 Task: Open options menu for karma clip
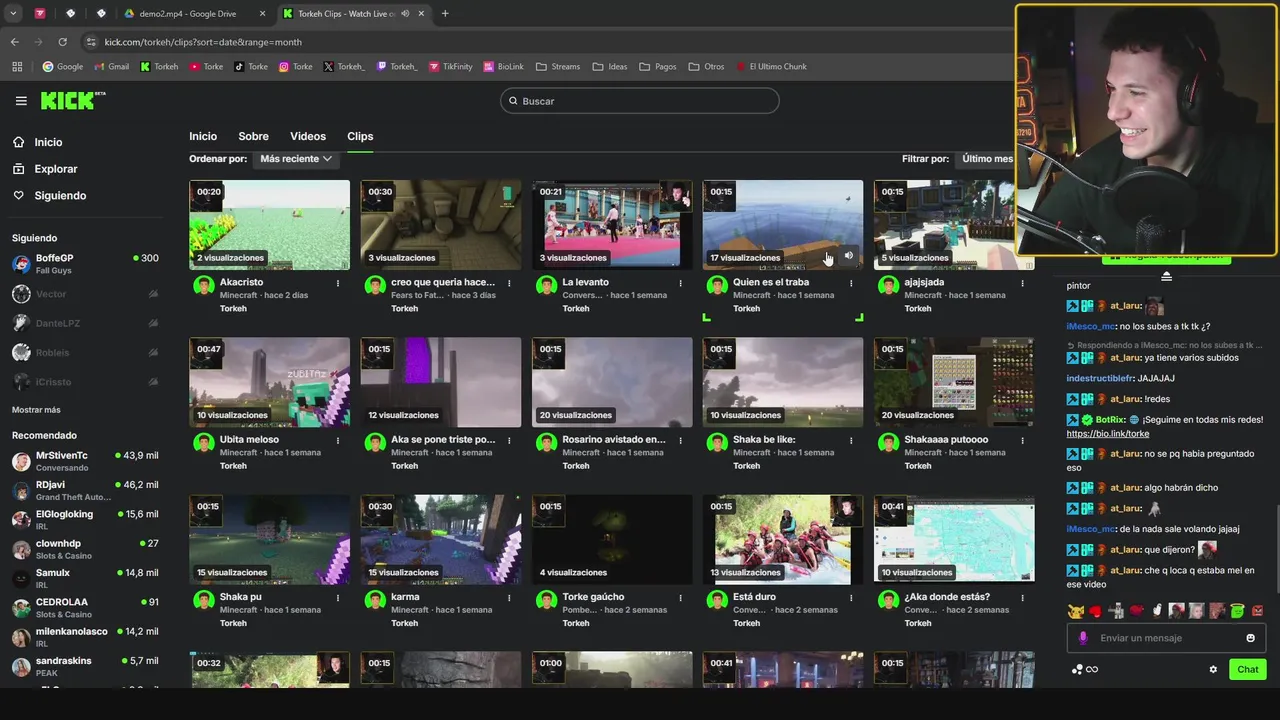point(509,597)
